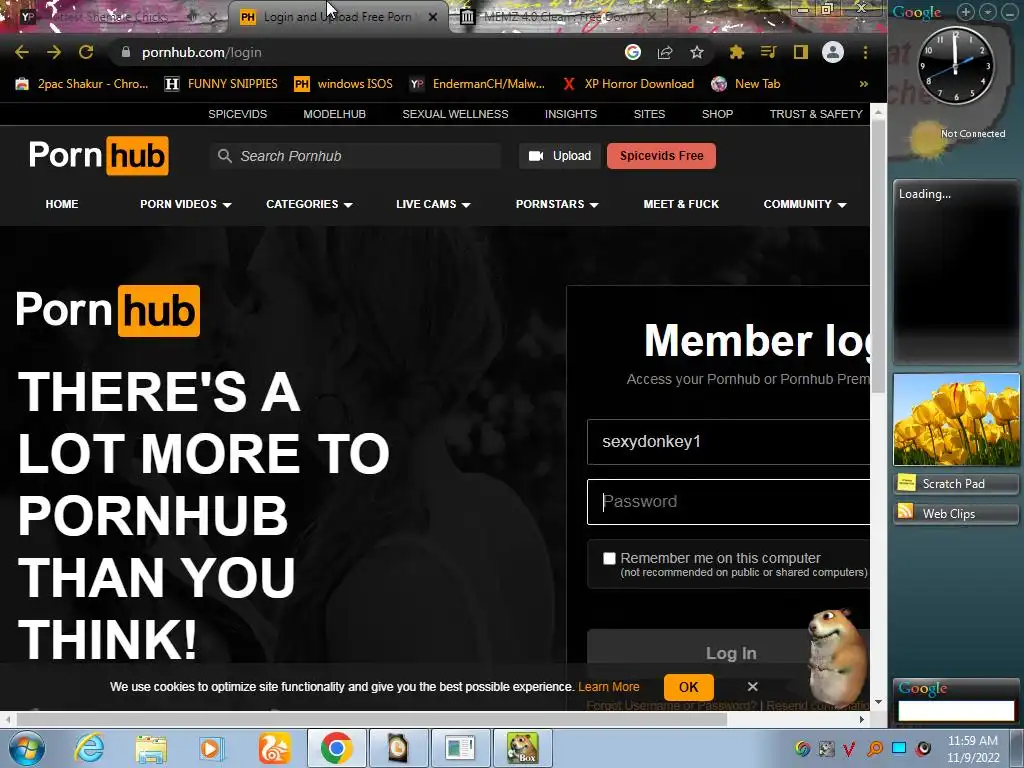
Task: Click the Search Pornhub search box
Action: (x=355, y=155)
